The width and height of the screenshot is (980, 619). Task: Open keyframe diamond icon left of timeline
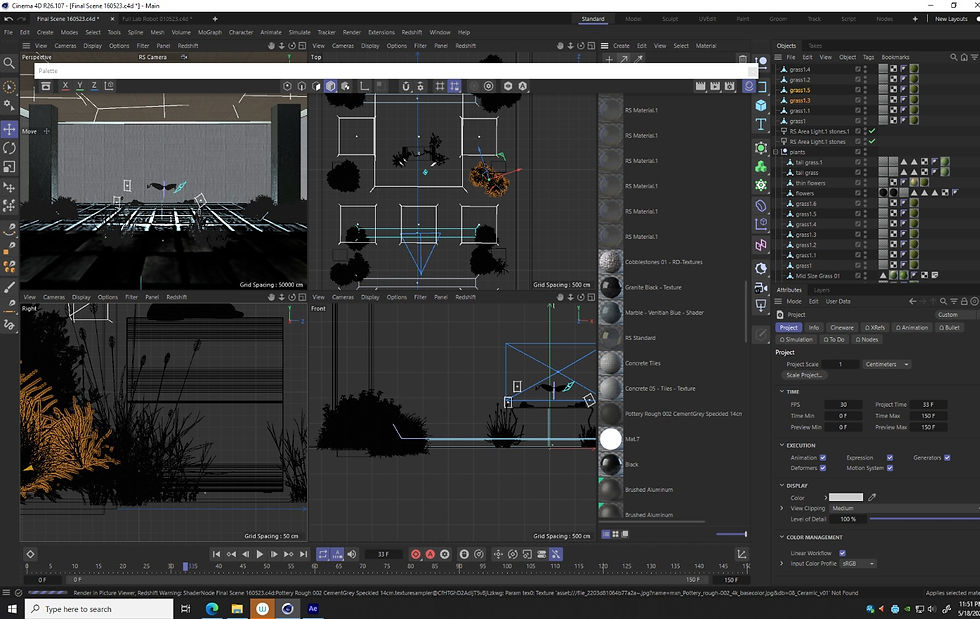(x=30, y=554)
